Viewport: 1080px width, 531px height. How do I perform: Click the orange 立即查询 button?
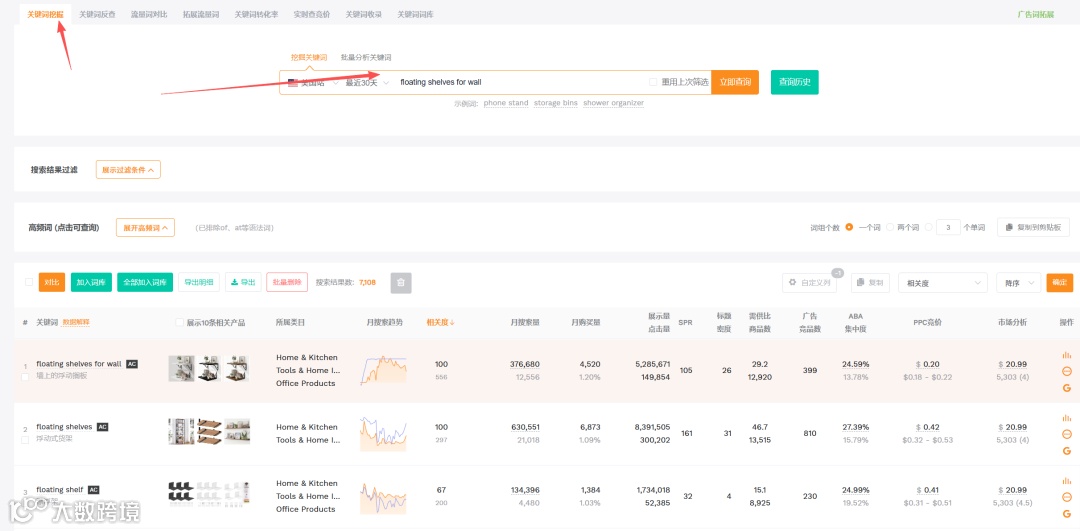coord(735,82)
